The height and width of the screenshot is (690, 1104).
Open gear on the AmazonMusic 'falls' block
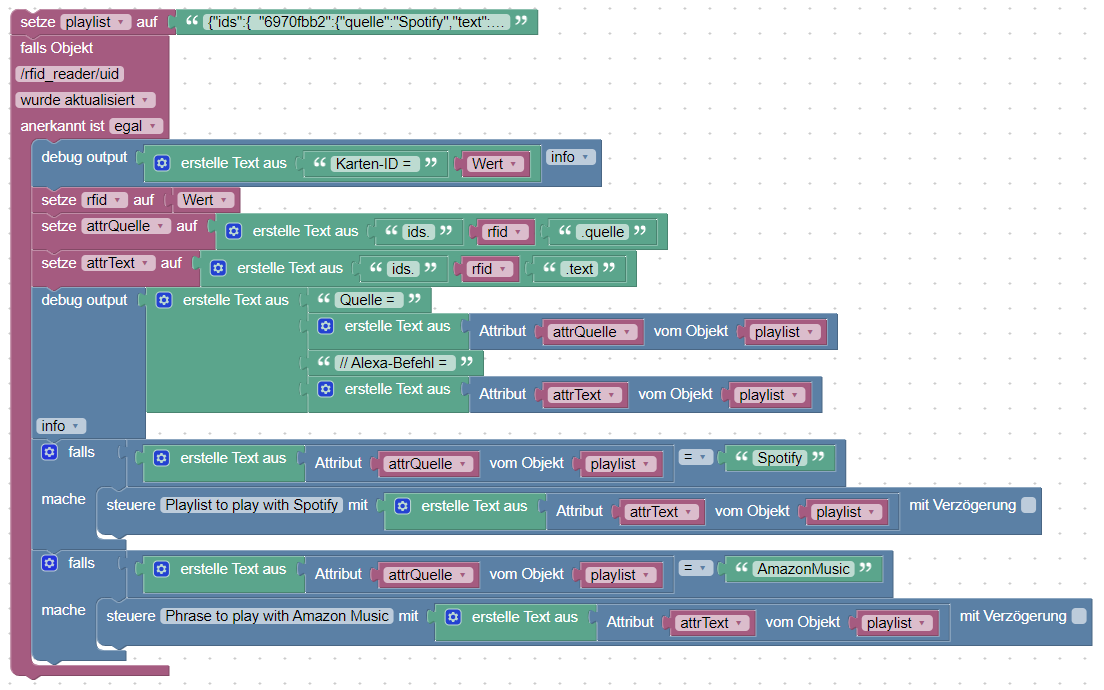coord(49,563)
